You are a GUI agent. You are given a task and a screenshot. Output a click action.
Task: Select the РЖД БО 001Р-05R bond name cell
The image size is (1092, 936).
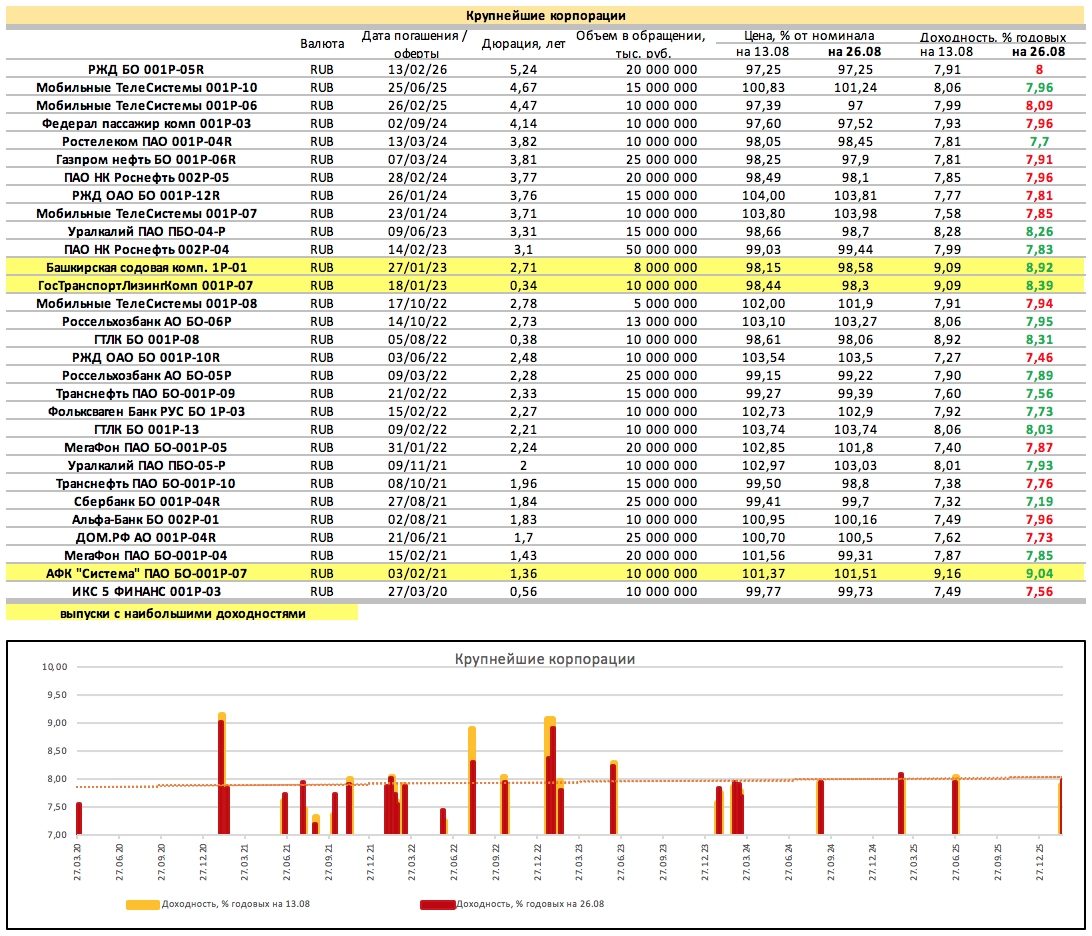point(146,69)
